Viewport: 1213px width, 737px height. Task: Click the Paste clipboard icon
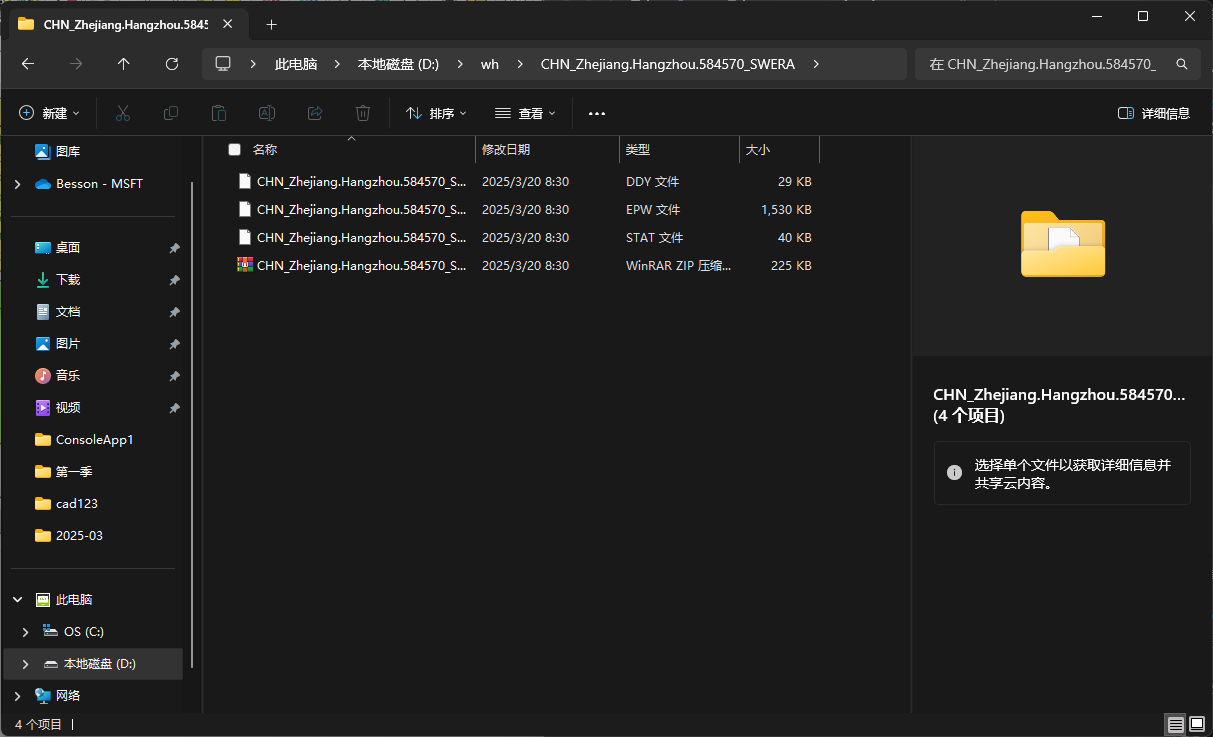click(219, 113)
